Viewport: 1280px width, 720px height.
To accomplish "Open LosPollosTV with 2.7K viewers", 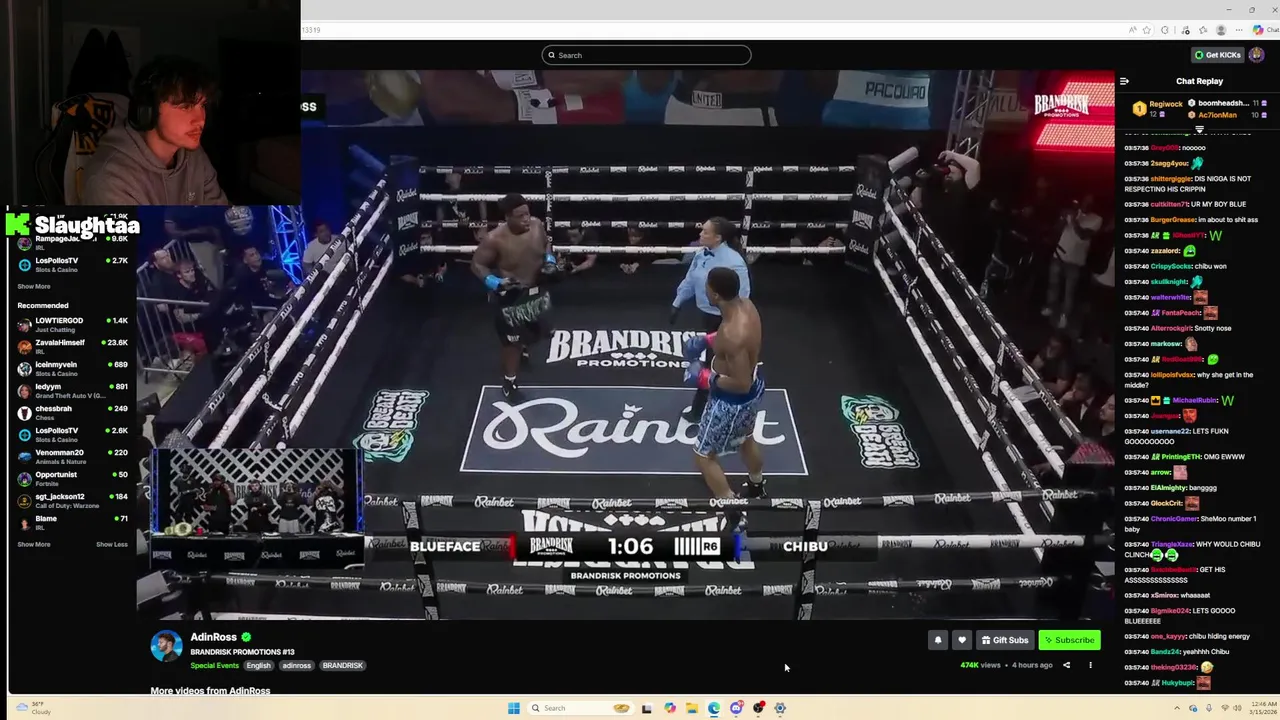I will pos(73,264).
